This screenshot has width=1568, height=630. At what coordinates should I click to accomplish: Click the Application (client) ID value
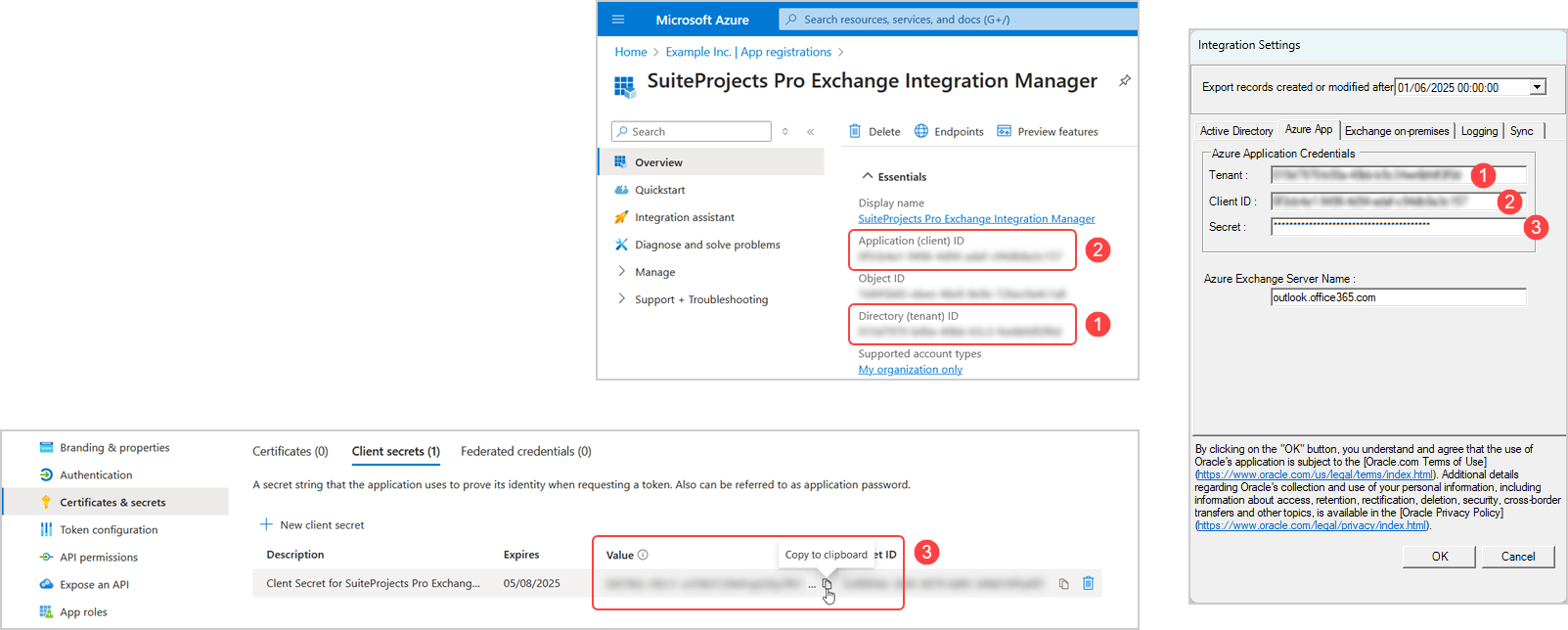click(x=959, y=257)
